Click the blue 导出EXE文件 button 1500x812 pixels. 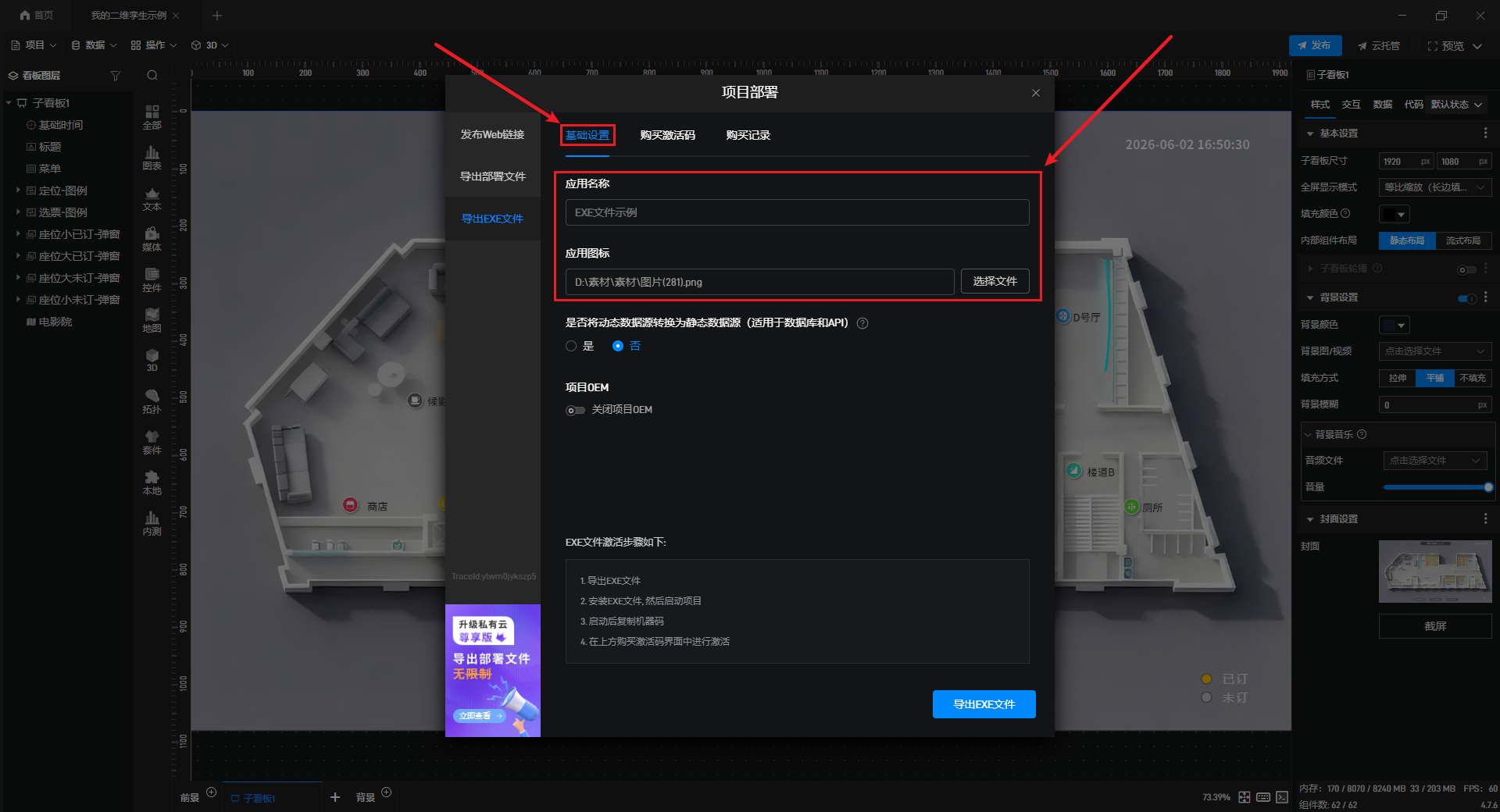pyautogui.click(x=984, y=704)
